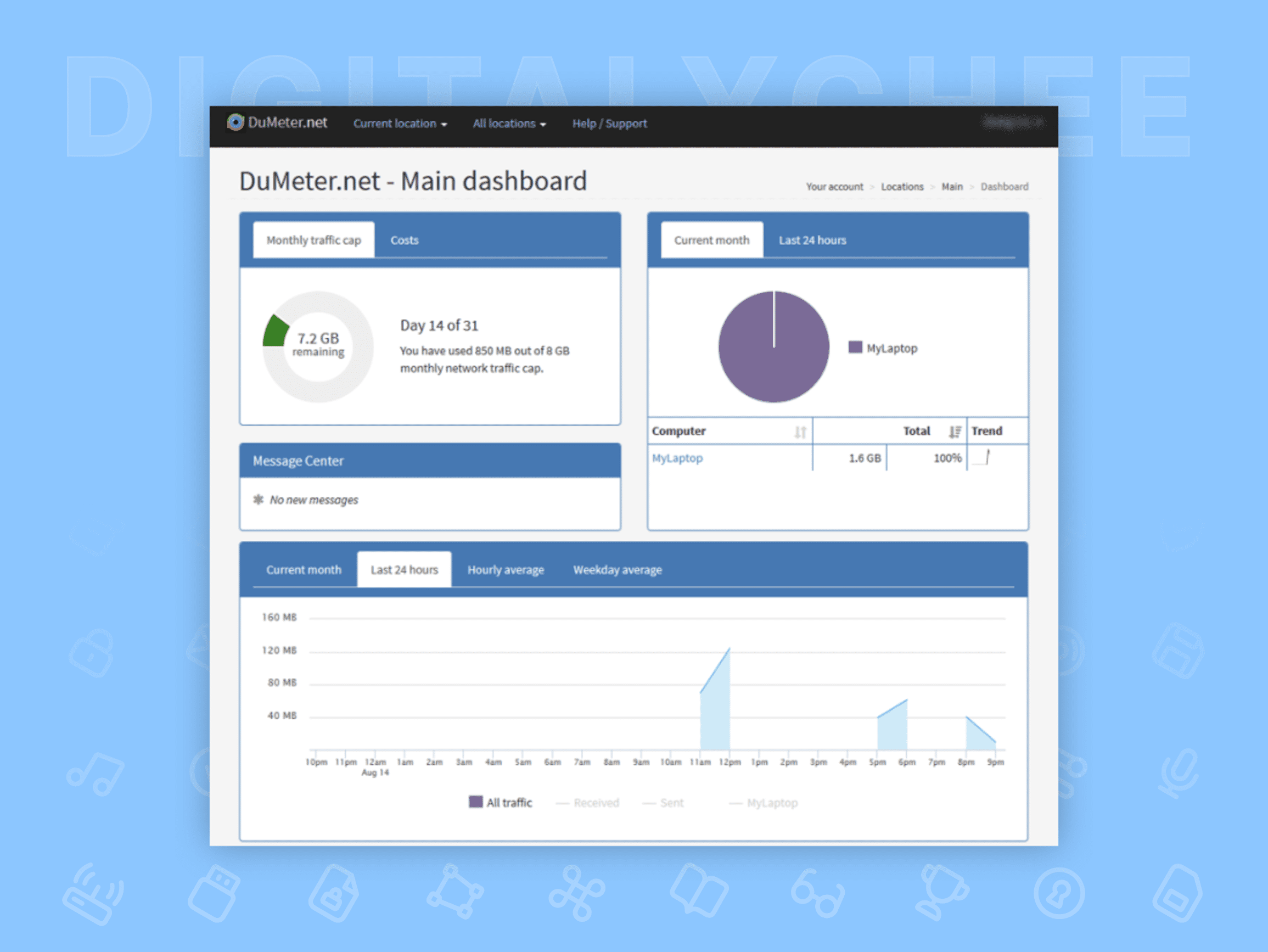Click the DuMeter.net logo icon
The height and width of the screenshot is (952, 1268).
pyautogui.click(x=235, y=122)
